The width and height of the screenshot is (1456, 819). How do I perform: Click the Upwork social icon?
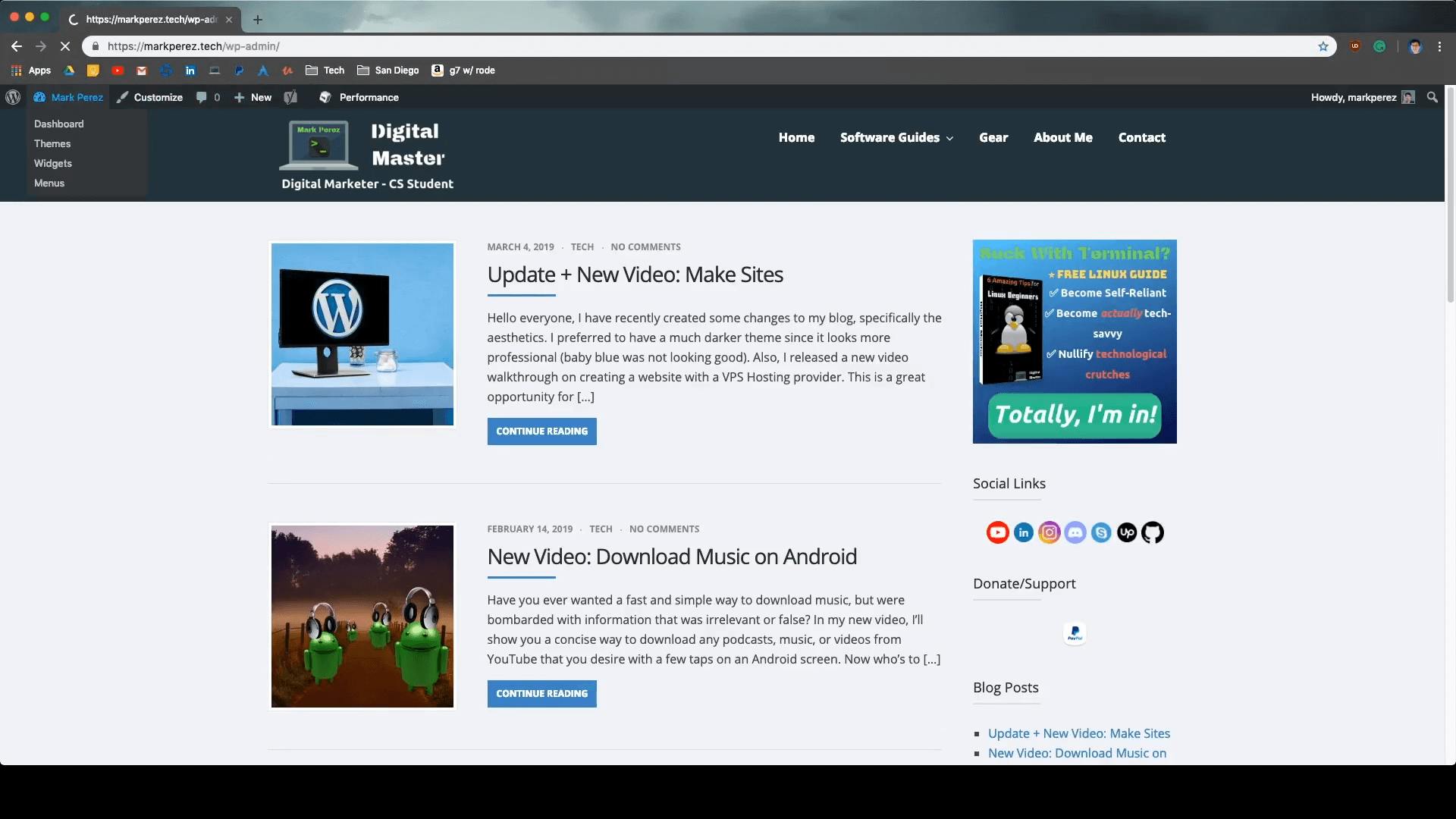1126,532
